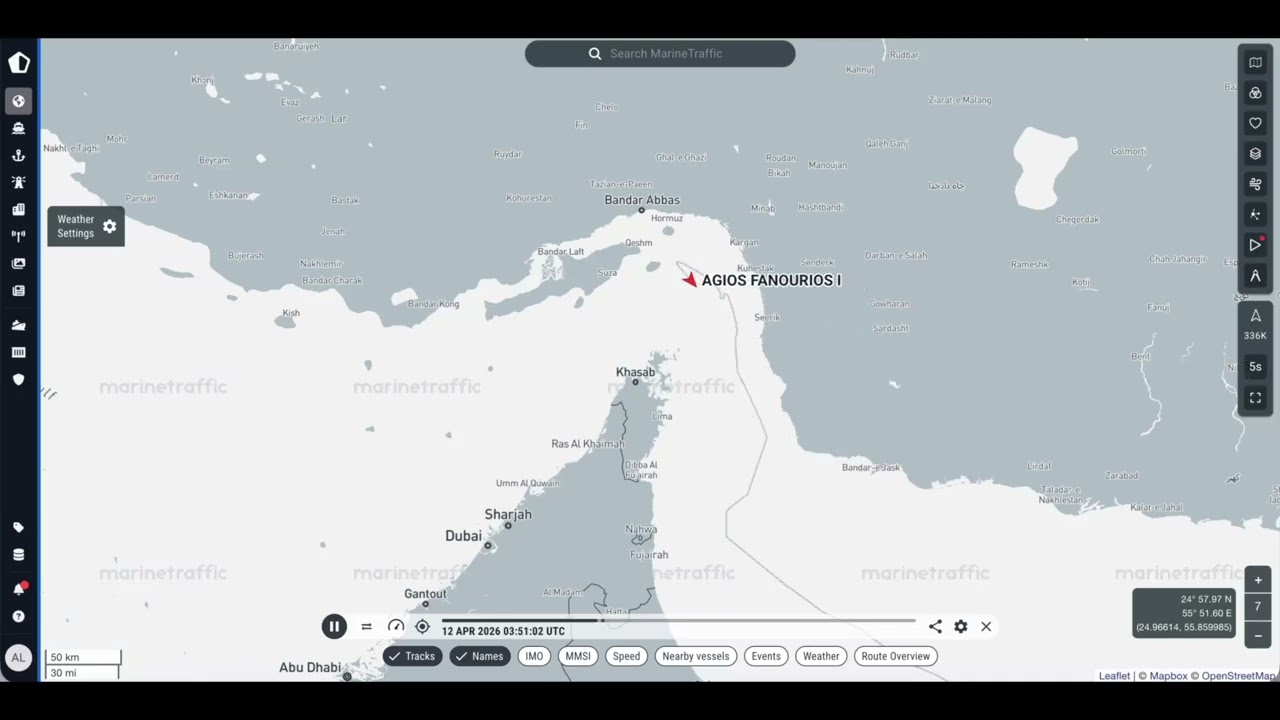The height and width of the screenshot is (720, 1280).
Task: Center map on vessel target icon
Action: coord(422,627)
